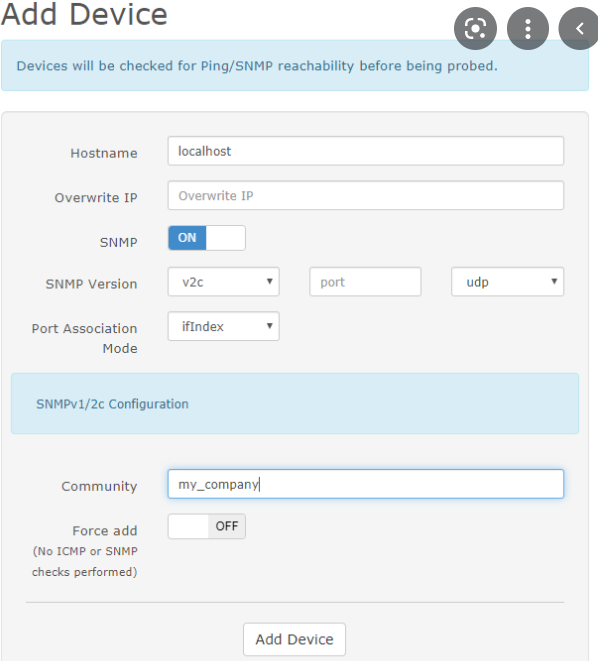The height and width of the screenshot is (661, 598).
Task: Click the visual search lens icon
Action: pos(475,29)
